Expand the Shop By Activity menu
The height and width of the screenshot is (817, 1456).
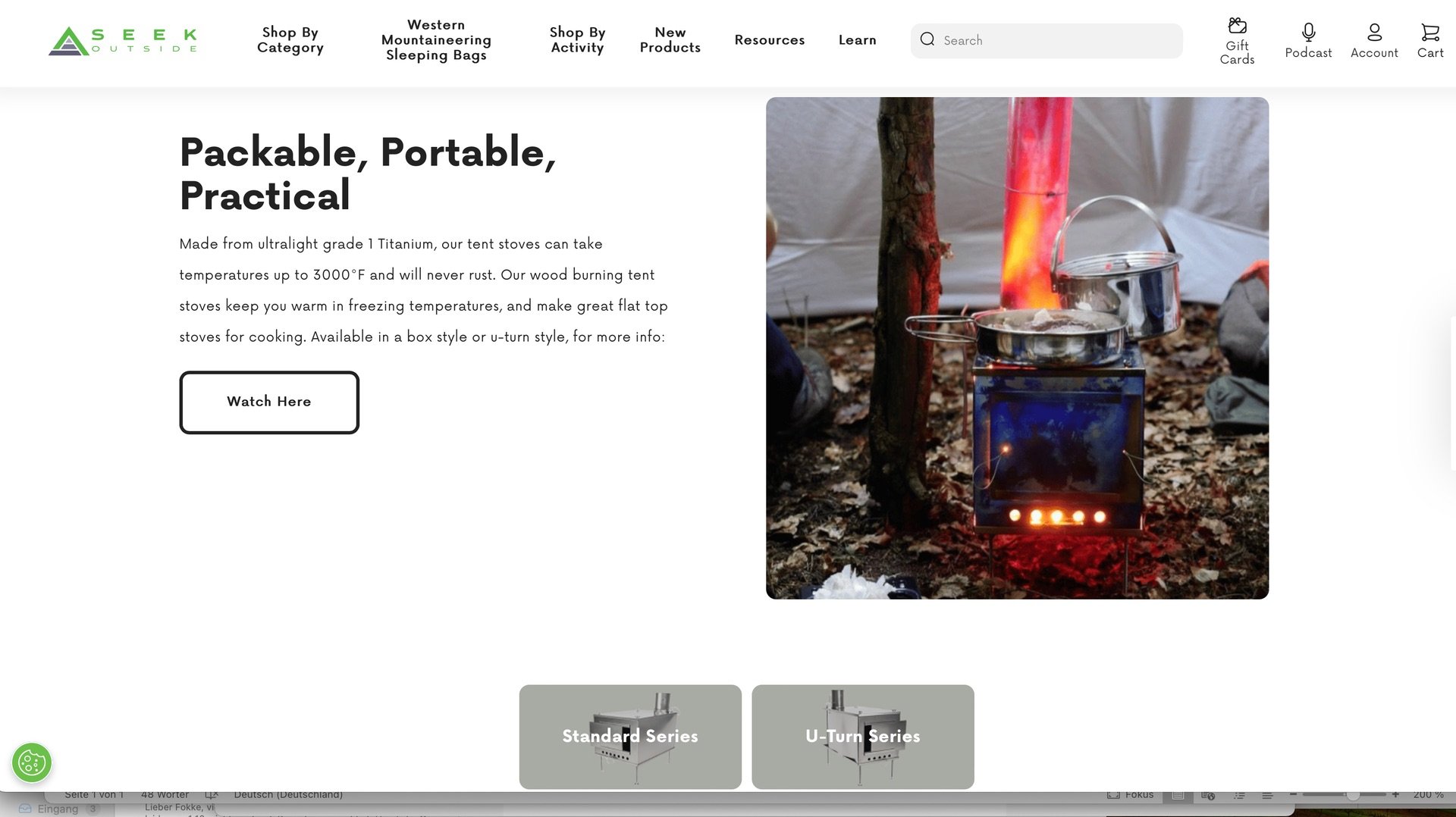click(x=577, y=40)
